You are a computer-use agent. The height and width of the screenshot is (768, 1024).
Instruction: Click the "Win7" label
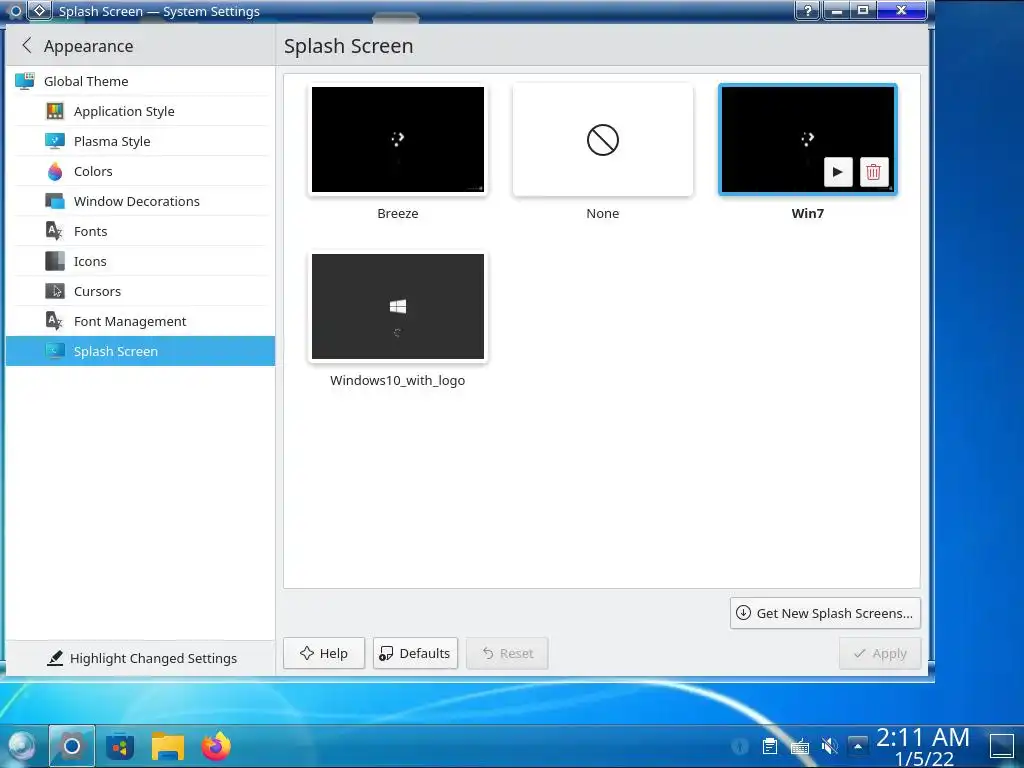click(808, 214)
